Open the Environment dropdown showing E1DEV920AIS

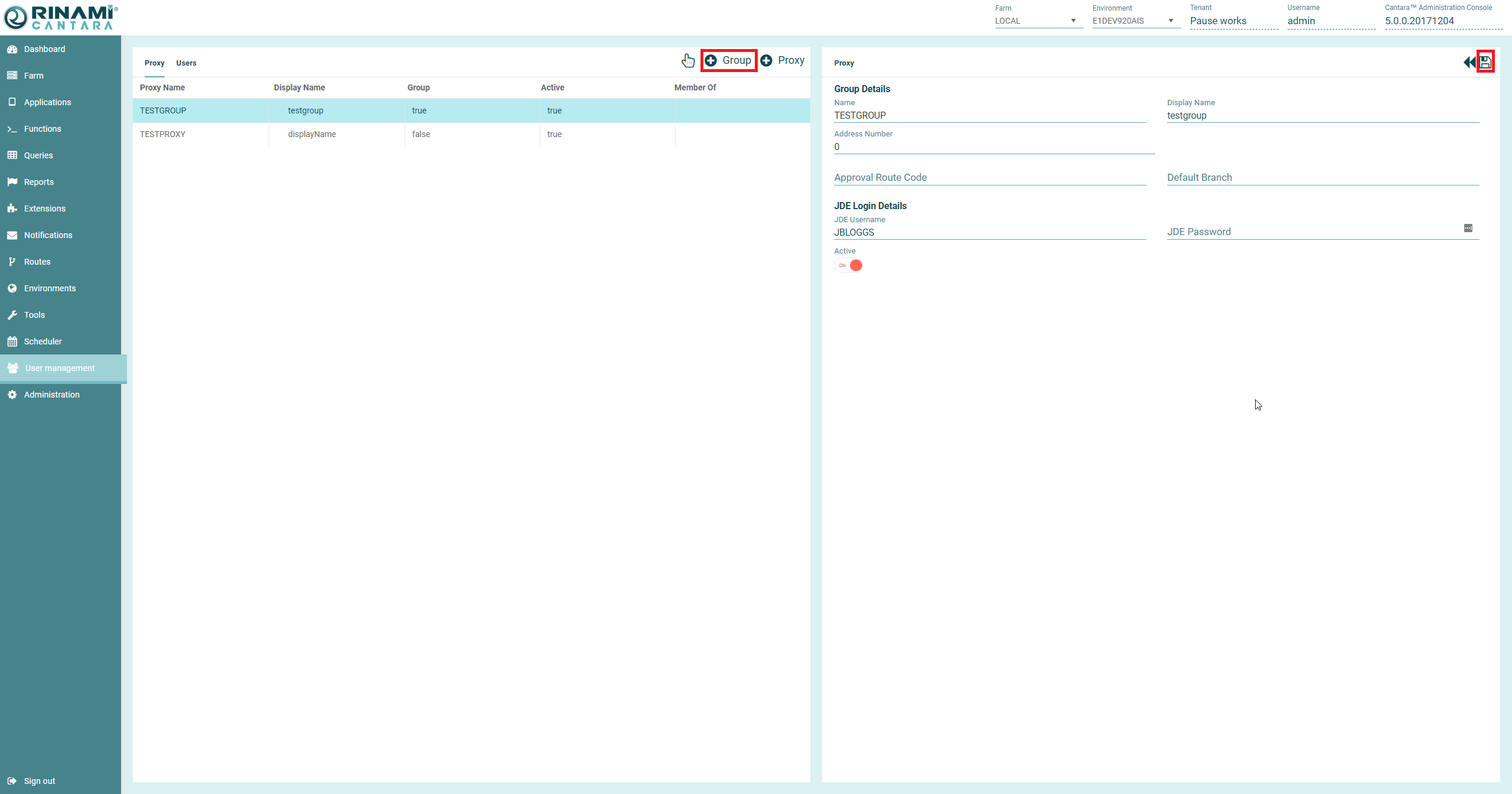(x=1171, y=21)
